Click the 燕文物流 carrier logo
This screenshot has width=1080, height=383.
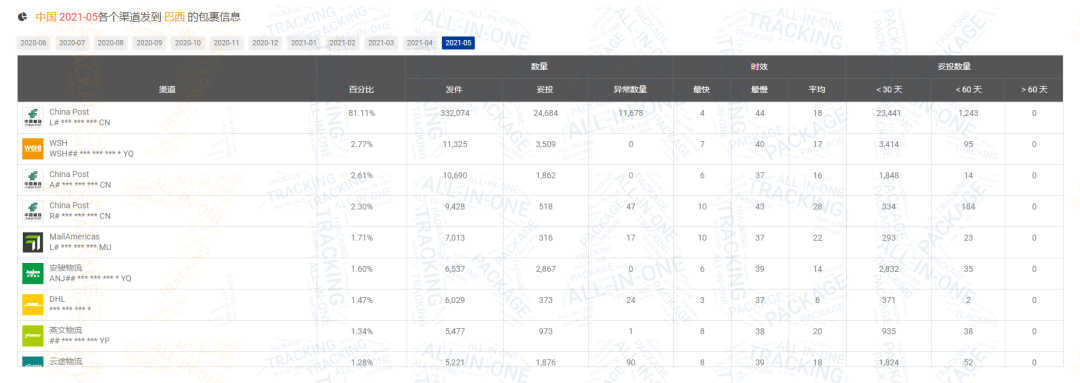click(33, 335)
